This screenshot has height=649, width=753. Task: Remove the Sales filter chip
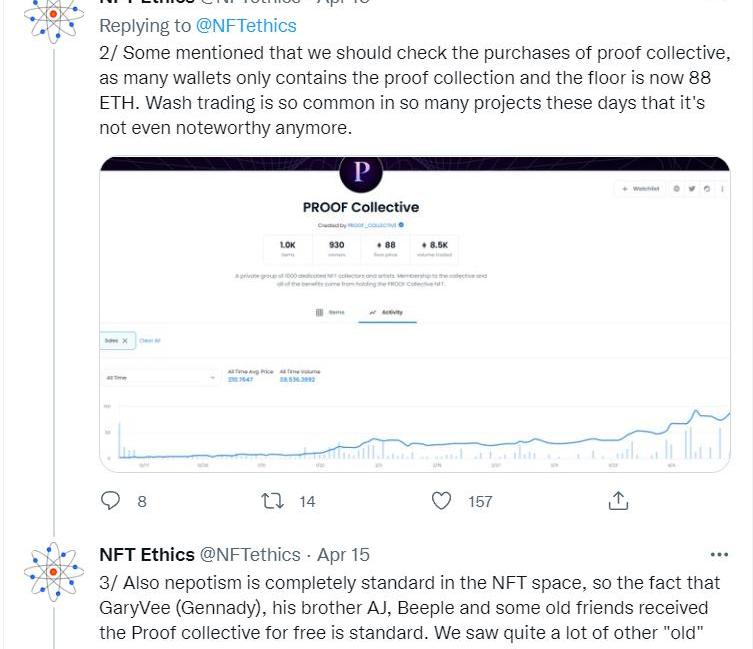coord(125,341)
